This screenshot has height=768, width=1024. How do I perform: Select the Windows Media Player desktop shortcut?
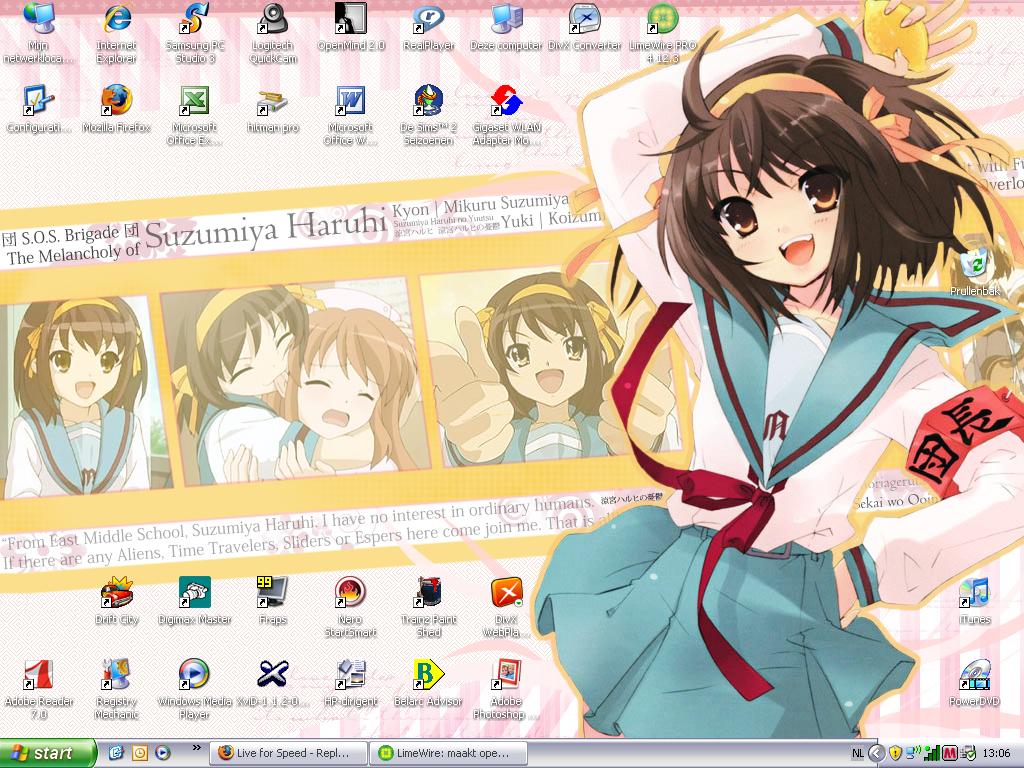click(x=195, y=688)
